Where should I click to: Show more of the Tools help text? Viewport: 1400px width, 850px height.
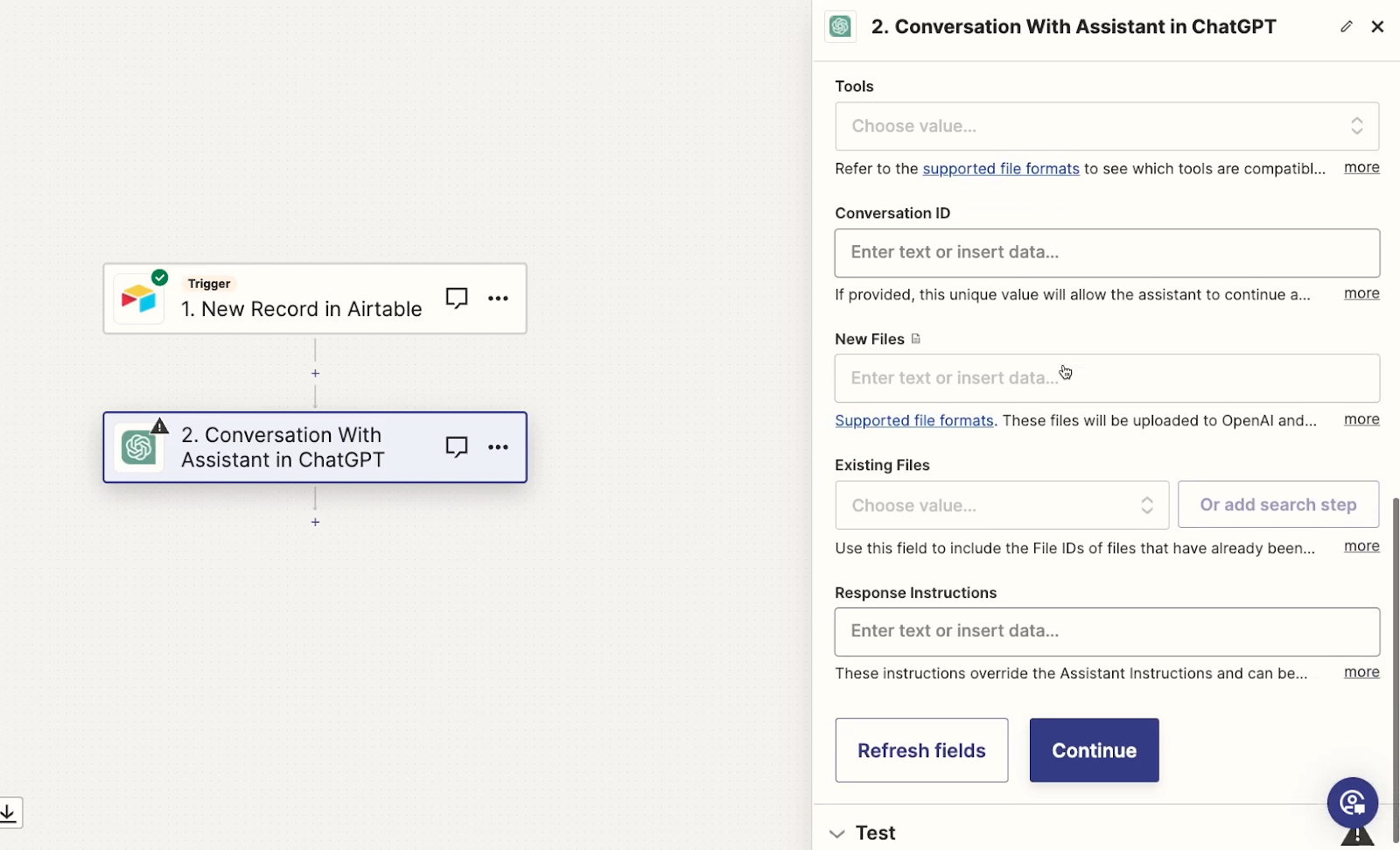pos(1361,167)
